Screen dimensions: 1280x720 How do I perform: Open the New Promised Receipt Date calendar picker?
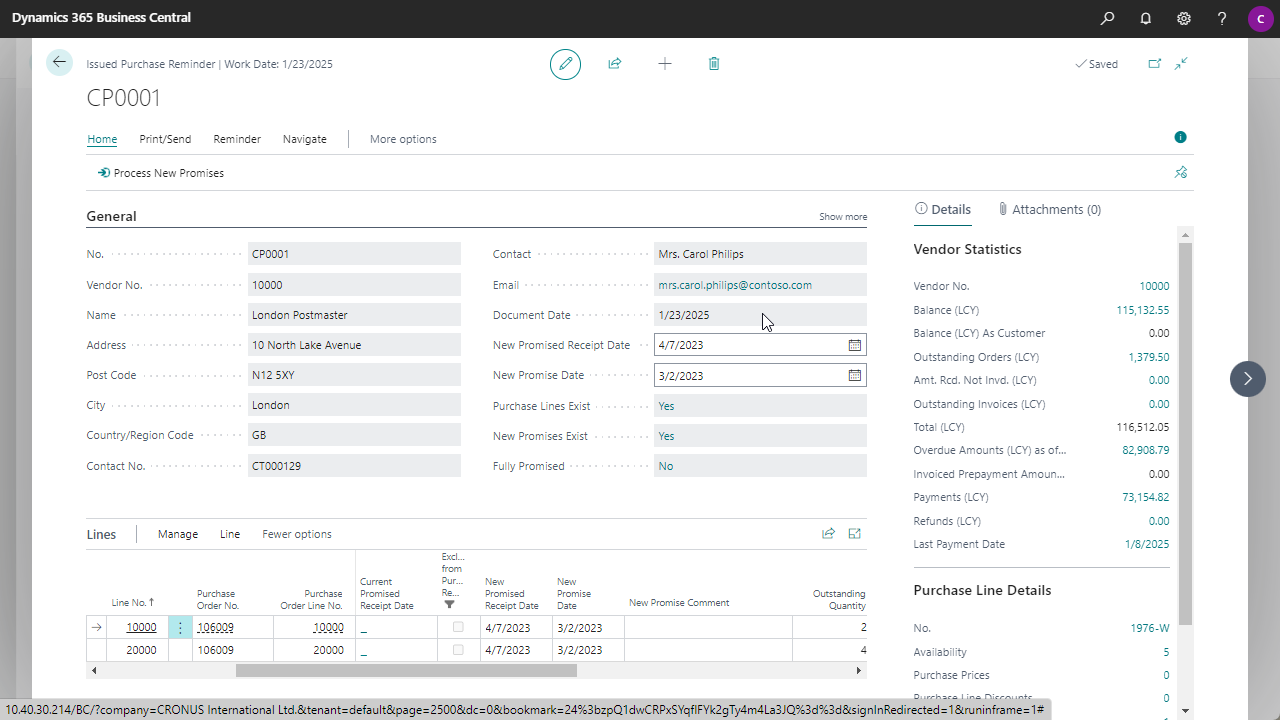coord(854,345)
